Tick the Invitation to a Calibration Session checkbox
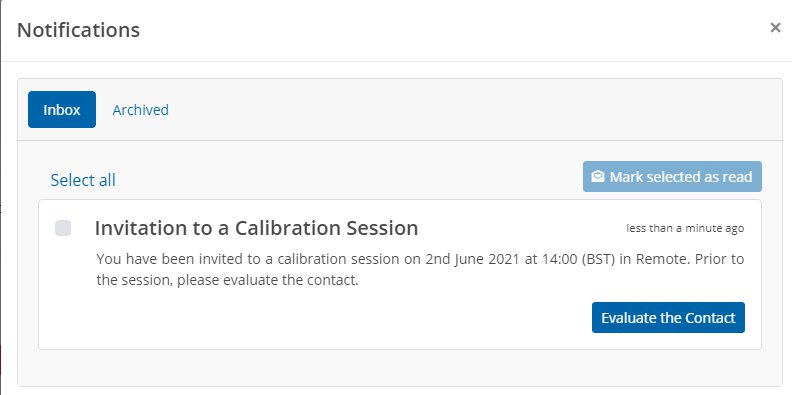 63,228
